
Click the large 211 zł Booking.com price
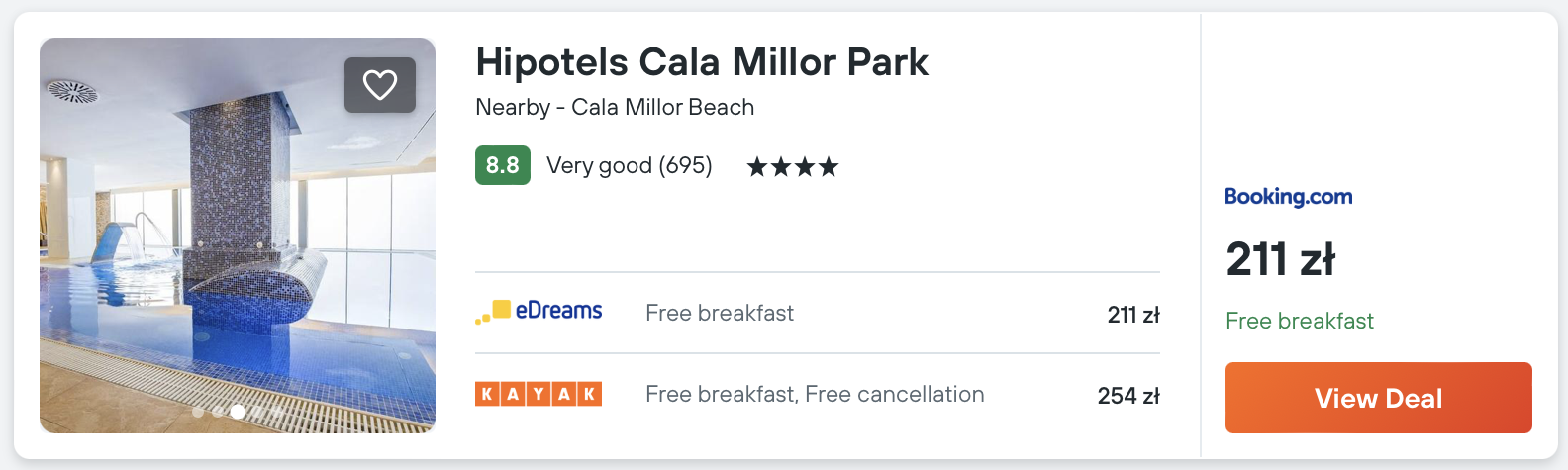1280,259
